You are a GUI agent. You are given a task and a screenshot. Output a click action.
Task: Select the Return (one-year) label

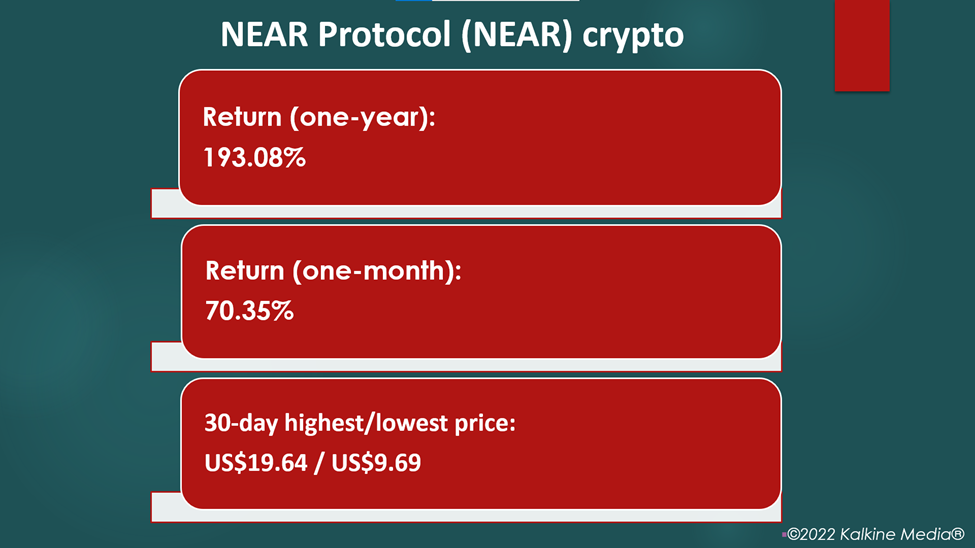(319, 117)
